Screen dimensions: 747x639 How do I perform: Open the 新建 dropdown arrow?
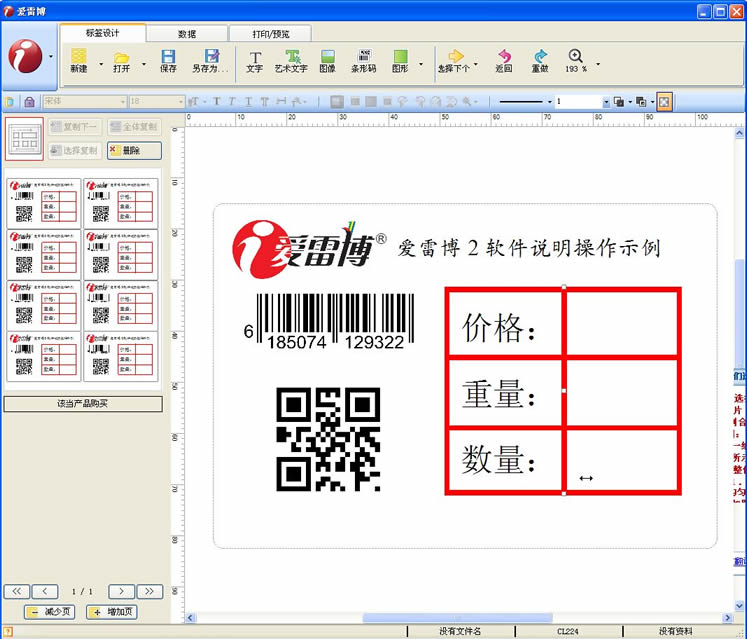[101, 64]
